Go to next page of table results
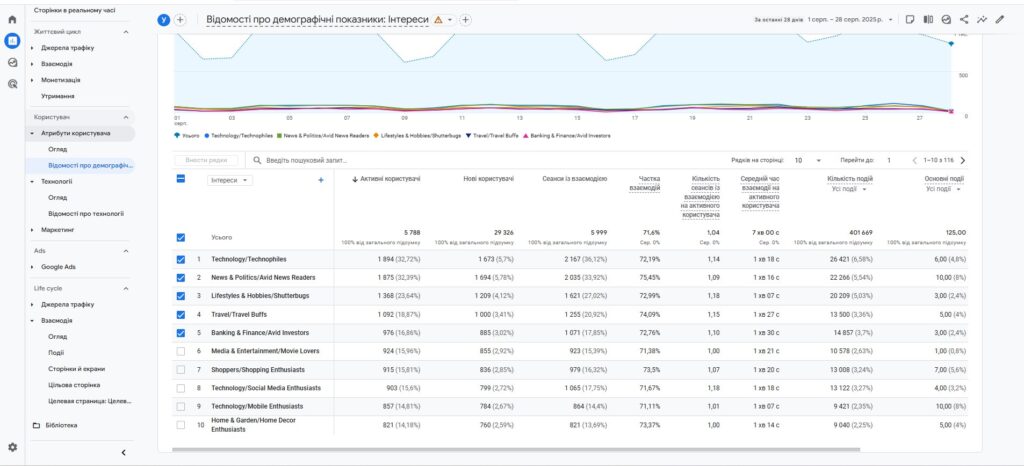 click(963, 160)
